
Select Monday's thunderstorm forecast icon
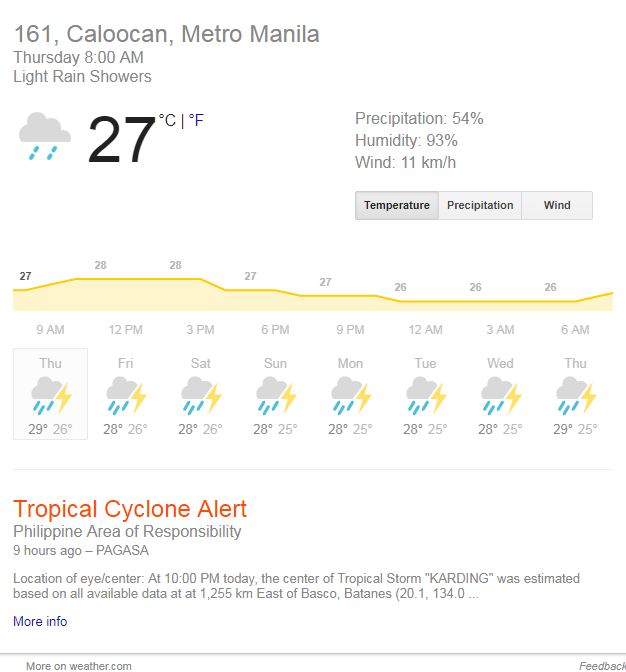[351, 396]
